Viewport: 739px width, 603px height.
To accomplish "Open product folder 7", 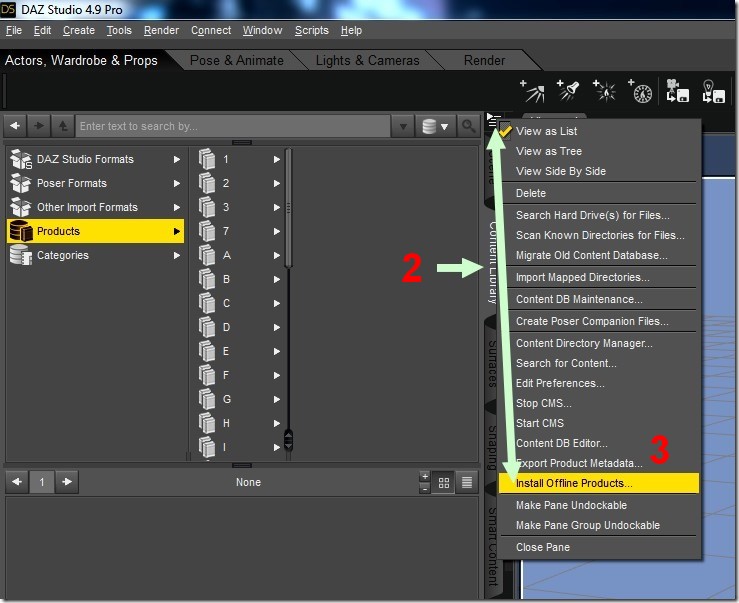I will click(239, 231).
